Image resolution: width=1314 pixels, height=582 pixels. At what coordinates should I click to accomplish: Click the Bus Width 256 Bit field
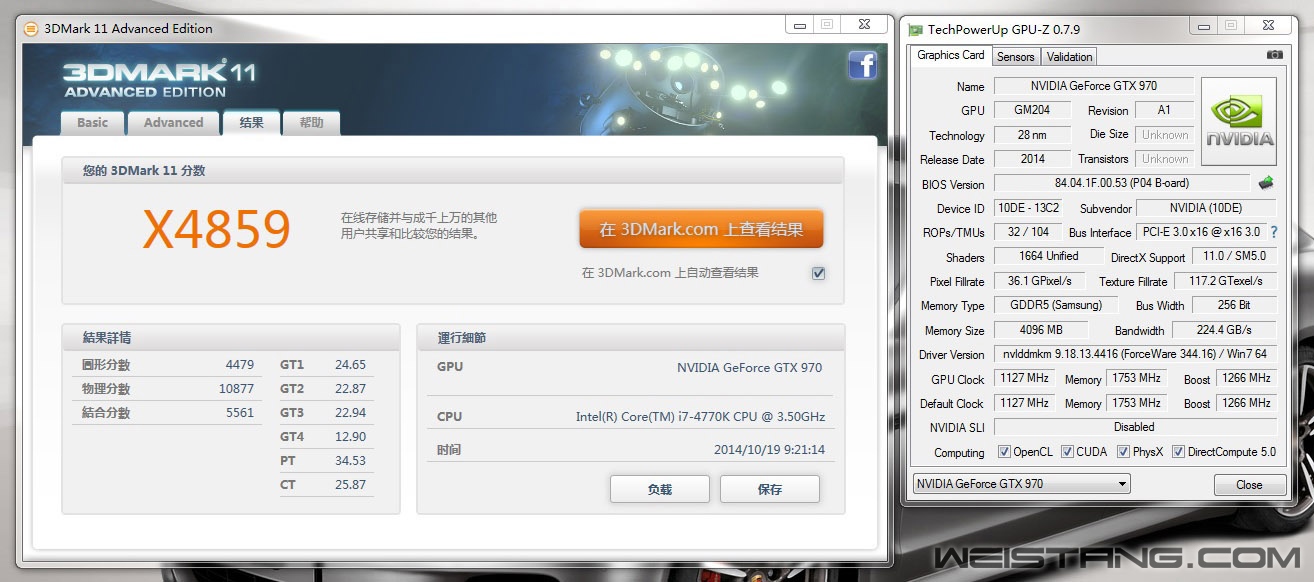point(1235,305)
